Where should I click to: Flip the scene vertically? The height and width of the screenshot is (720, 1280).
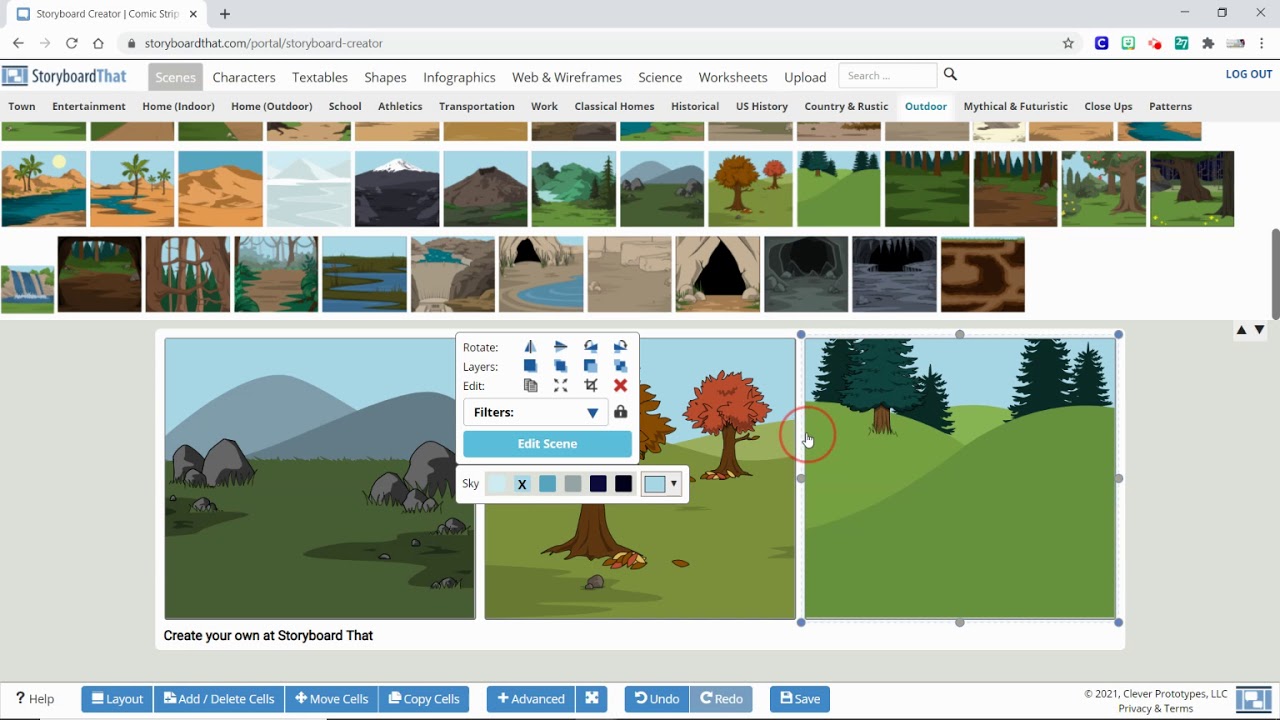point(560,347)
